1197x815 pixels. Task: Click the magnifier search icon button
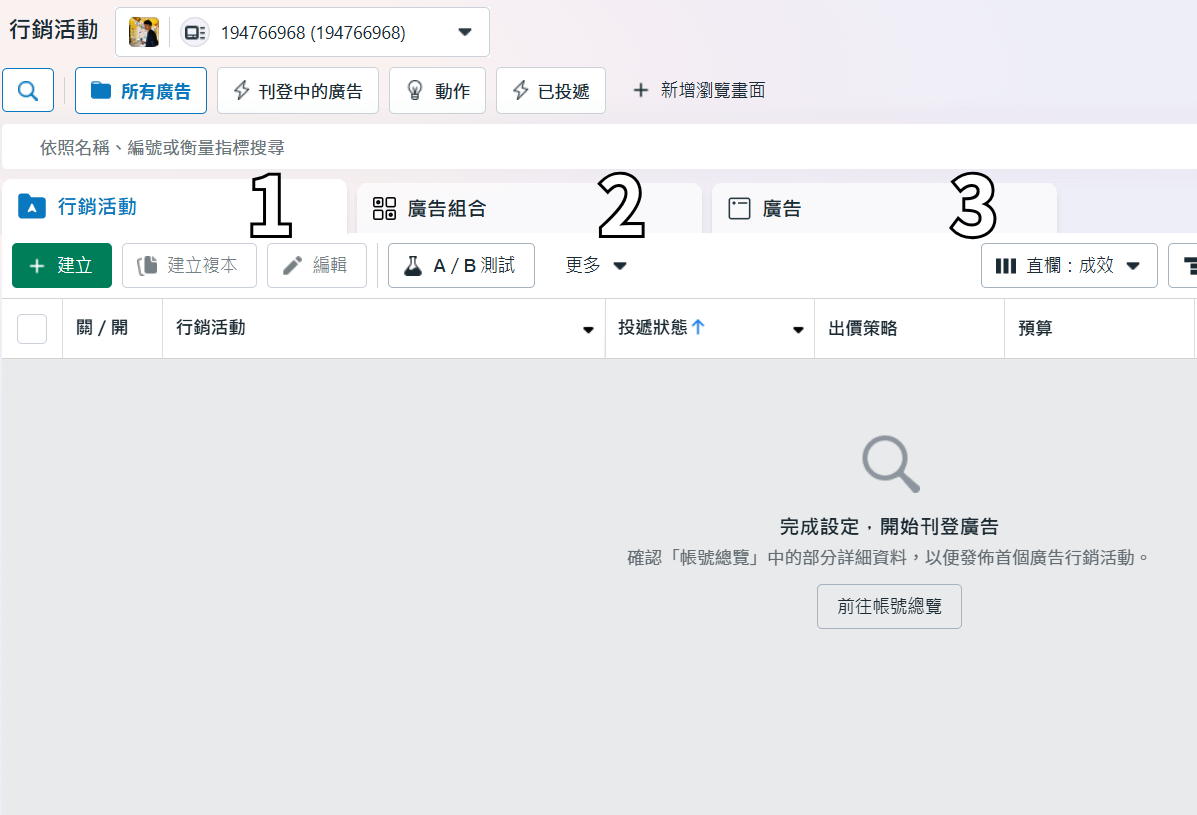(x=28, y=91)
